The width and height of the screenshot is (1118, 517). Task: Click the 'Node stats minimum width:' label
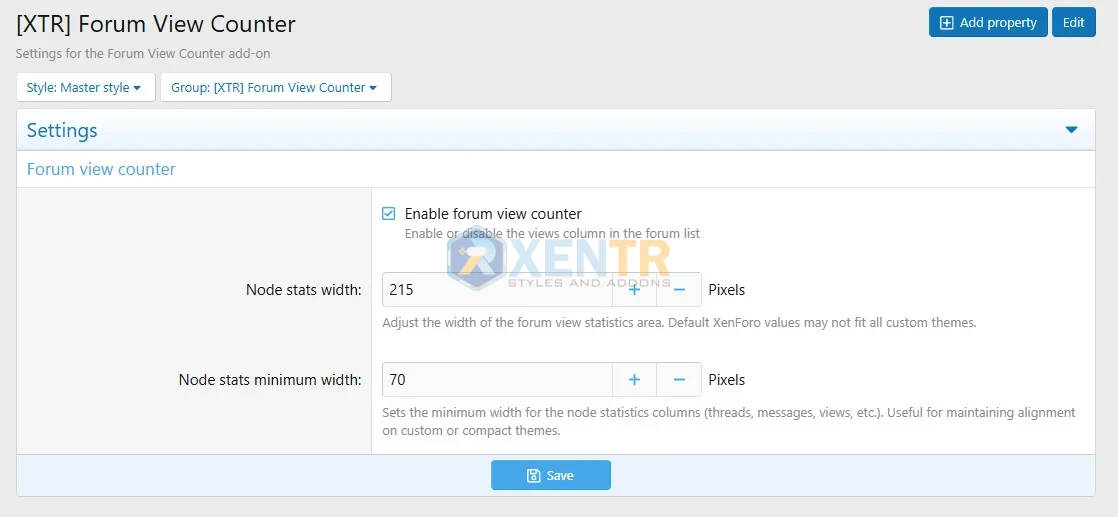click(x=270, y=380)
